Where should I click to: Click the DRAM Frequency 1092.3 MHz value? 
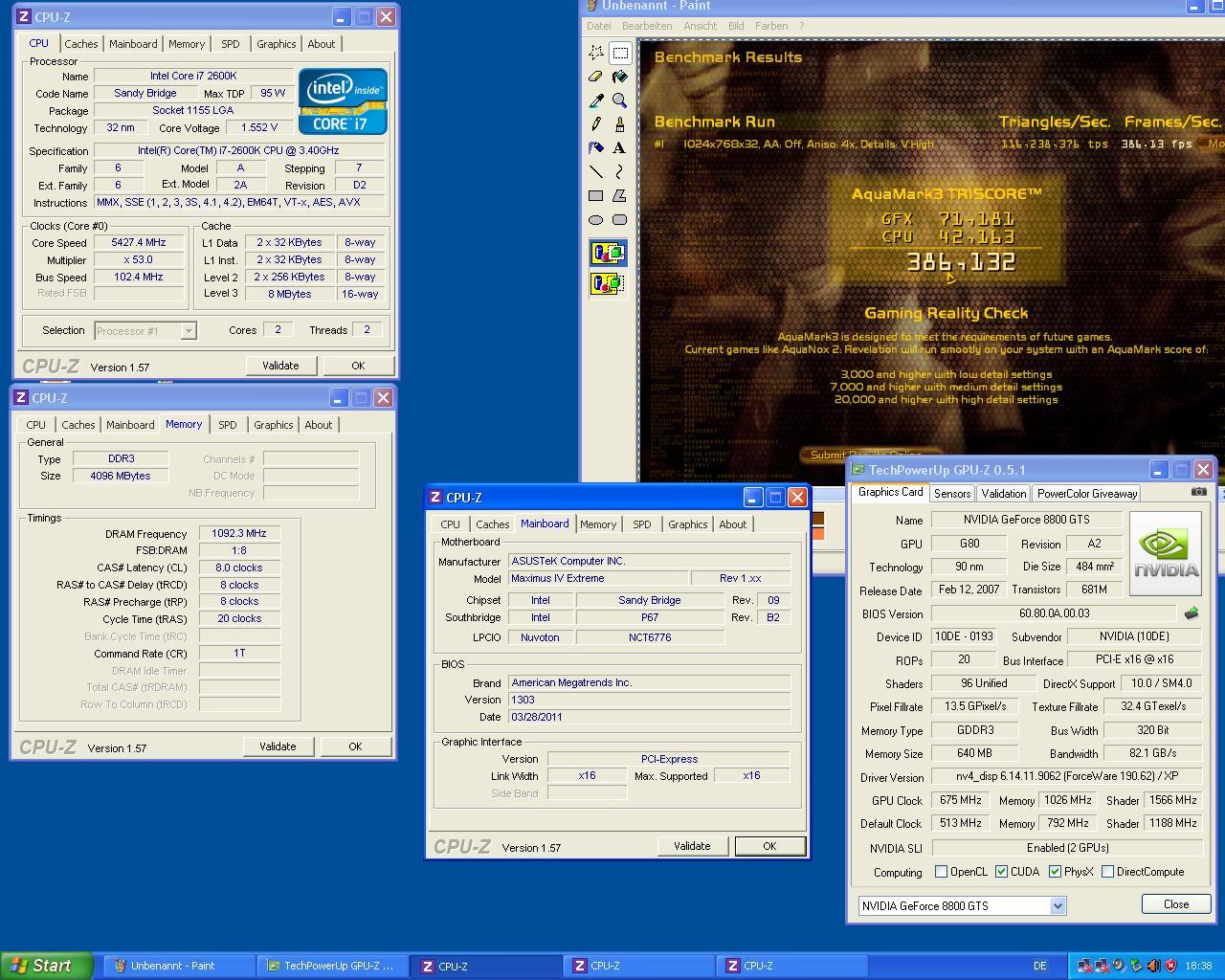239,534
